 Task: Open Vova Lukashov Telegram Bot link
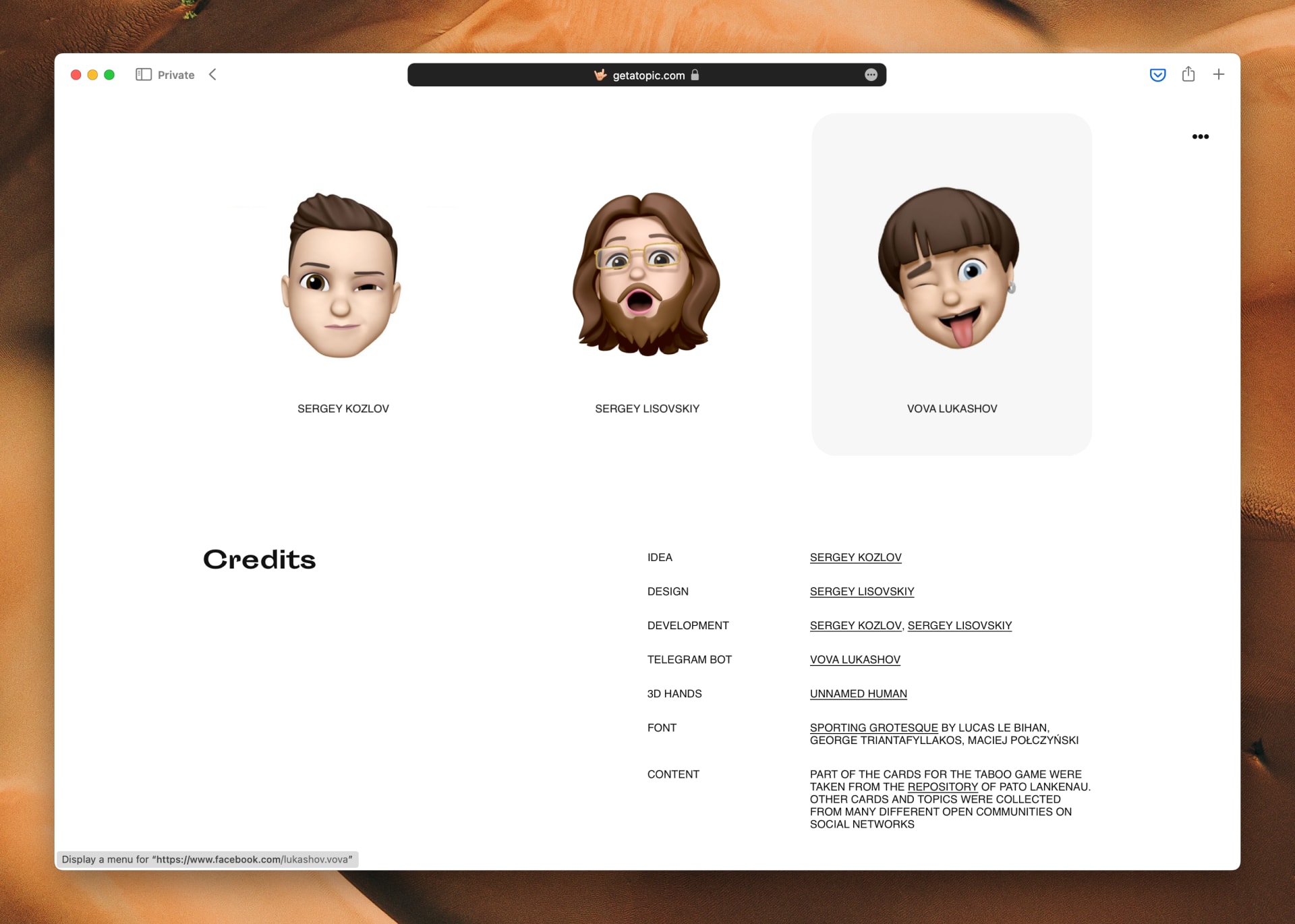[855, 660]
